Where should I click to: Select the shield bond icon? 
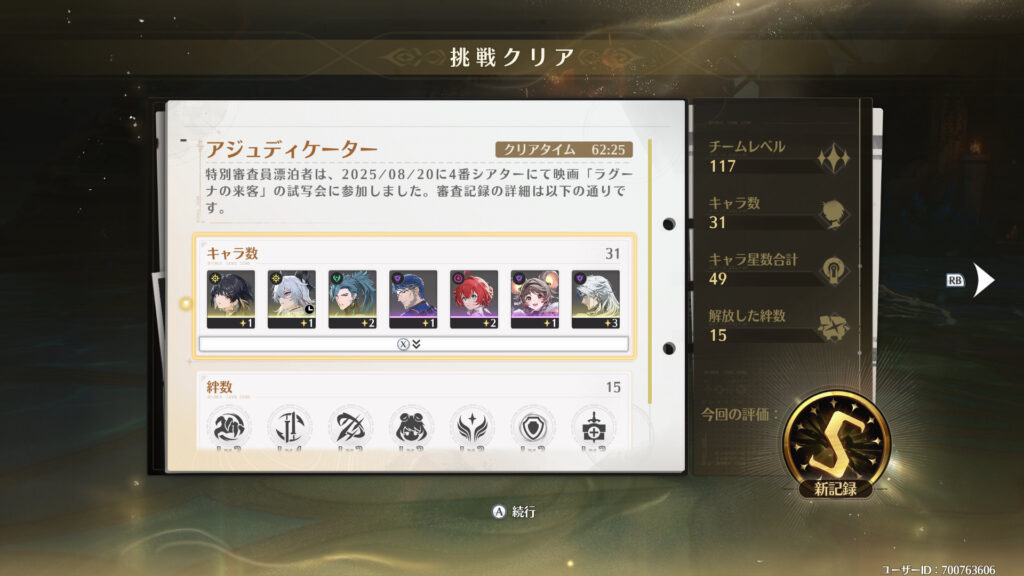[533, 428]
